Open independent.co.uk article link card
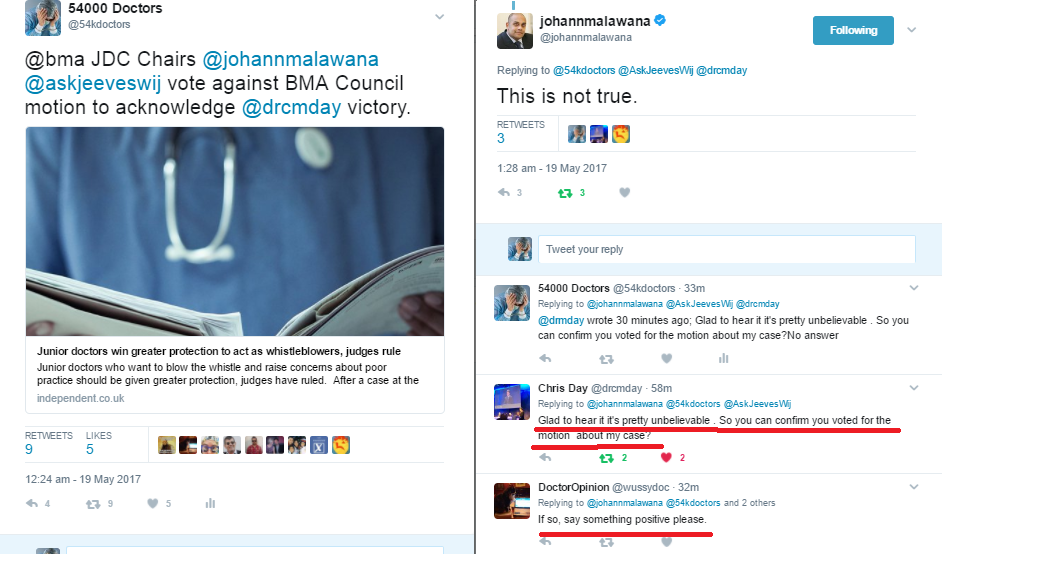Image resolution: width=1052 pixels, height=567 pixels. 235,374
